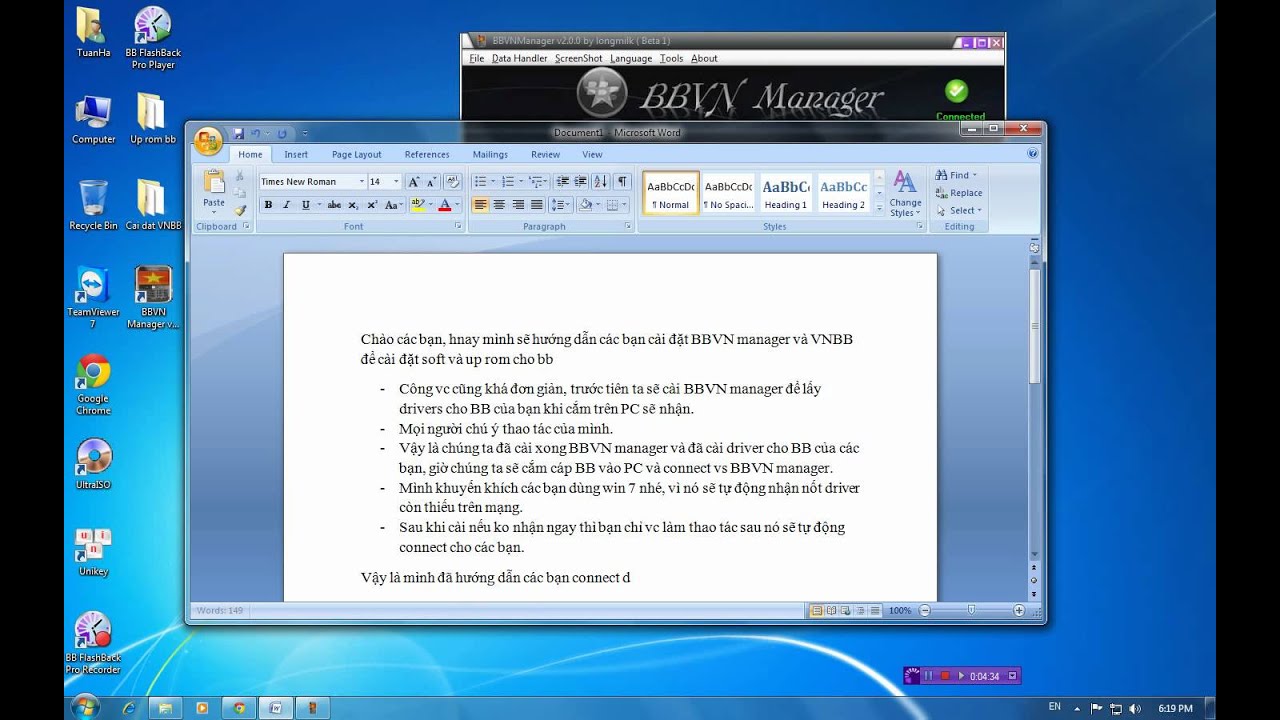Click the Highlight color icon
The height and width of the screenshot is (720, 1280).
tap(418, 205)
